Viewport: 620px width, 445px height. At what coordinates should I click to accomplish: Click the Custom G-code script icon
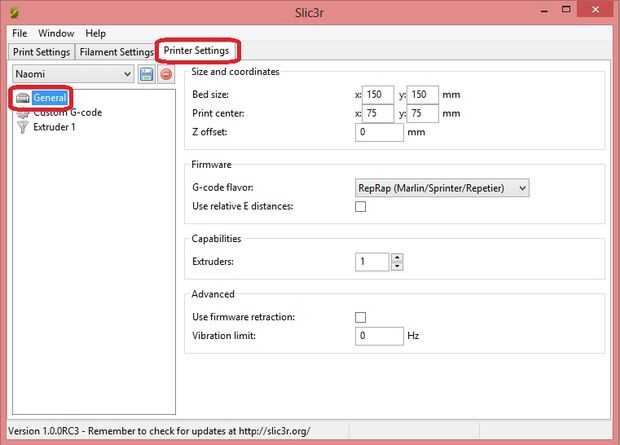(x=23, y=114)
